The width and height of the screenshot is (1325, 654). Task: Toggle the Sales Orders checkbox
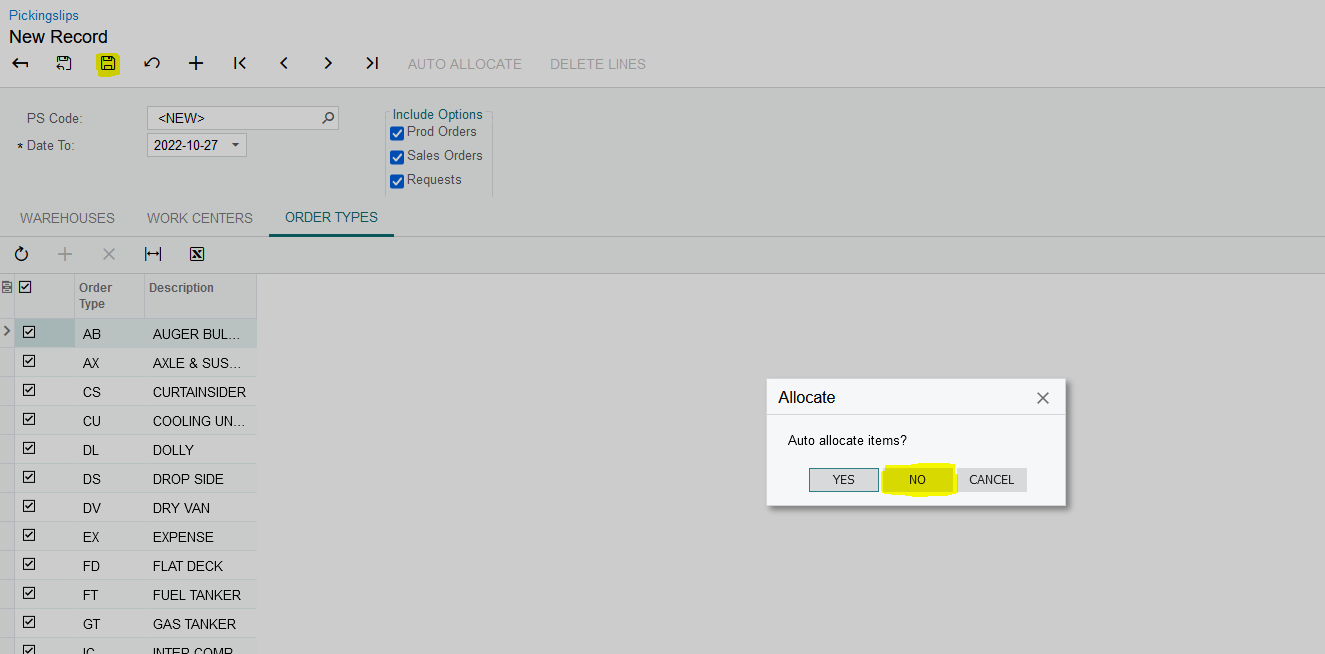pos(397,157)
